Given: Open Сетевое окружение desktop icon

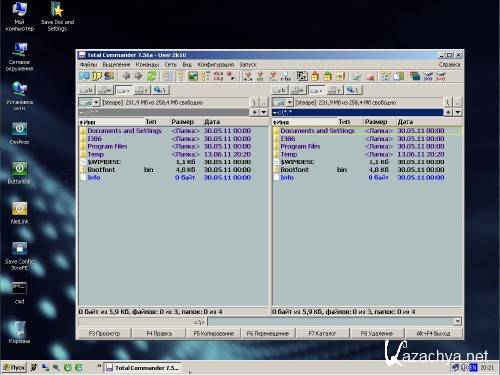Looking at the screenshot, I should point(19,57).
